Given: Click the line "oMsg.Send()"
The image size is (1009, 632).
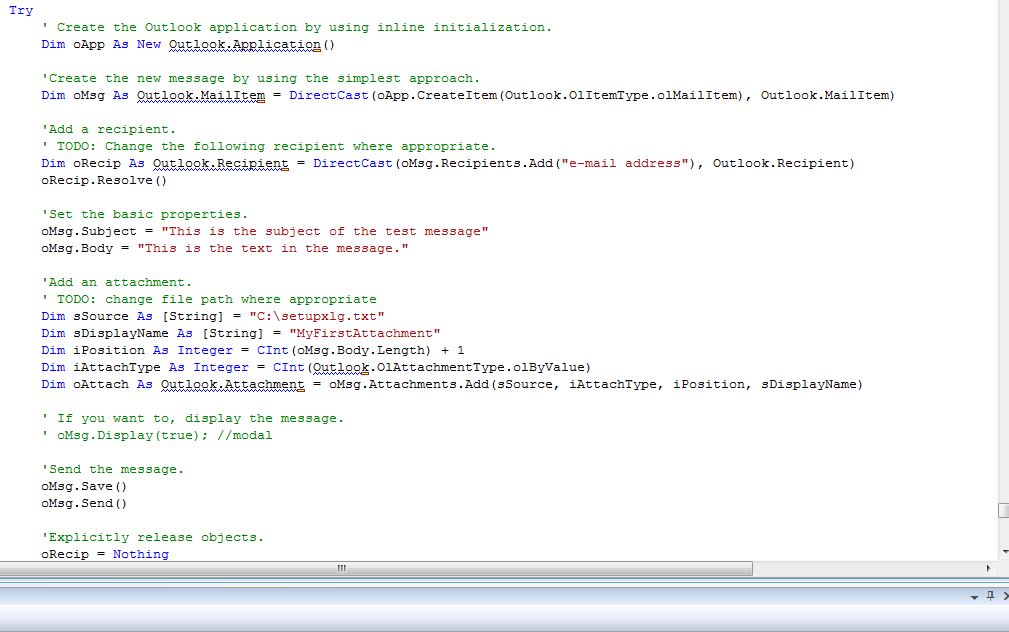Looking at the screenshot, I should 84,504.
